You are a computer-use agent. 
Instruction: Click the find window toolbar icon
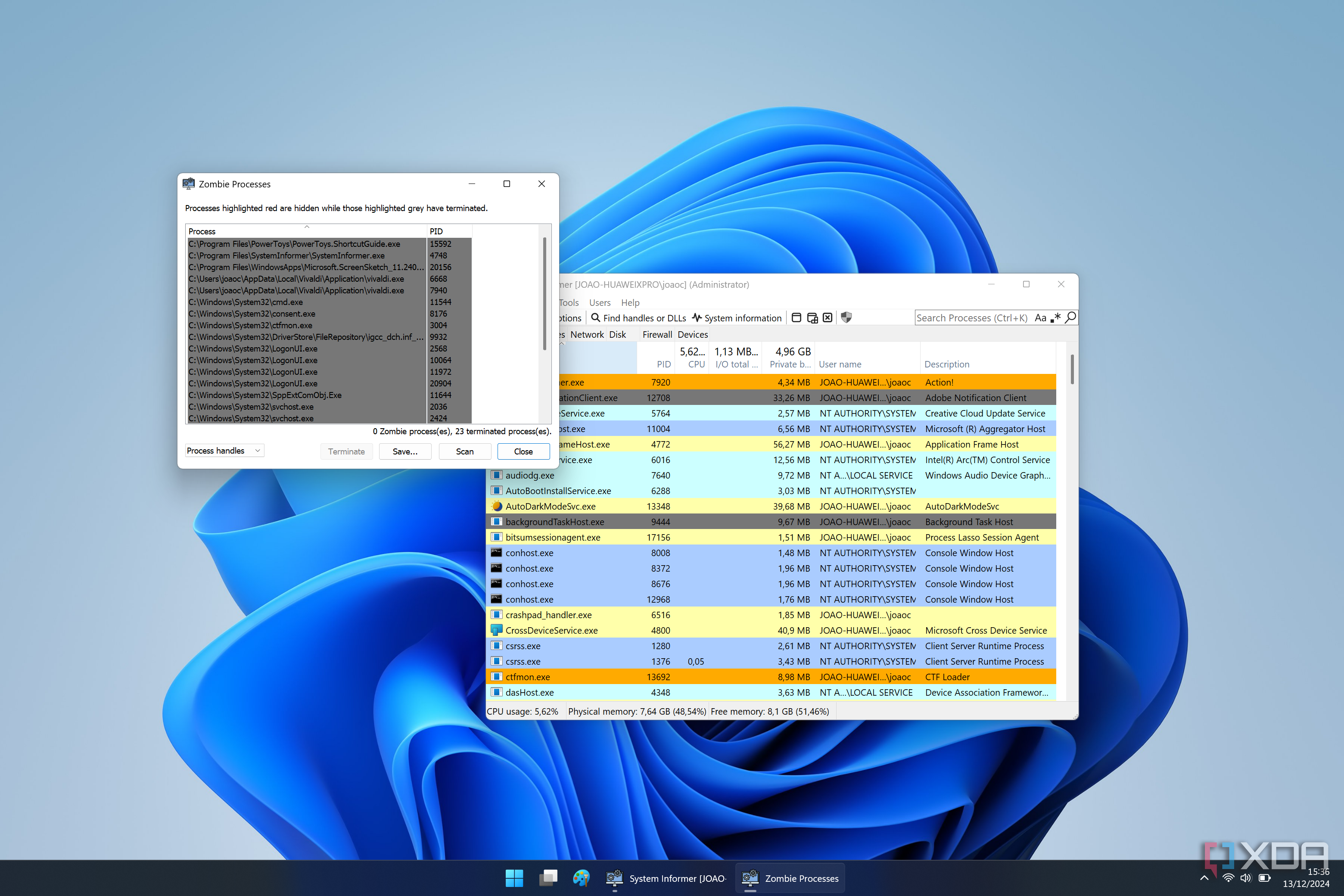796,318
